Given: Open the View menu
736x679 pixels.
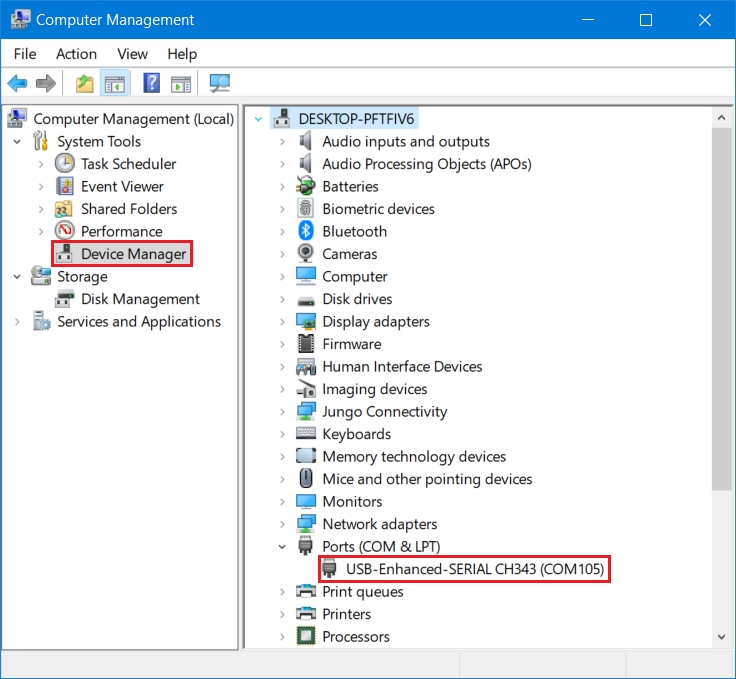Looking at the screenshot, I should (132, 54).
